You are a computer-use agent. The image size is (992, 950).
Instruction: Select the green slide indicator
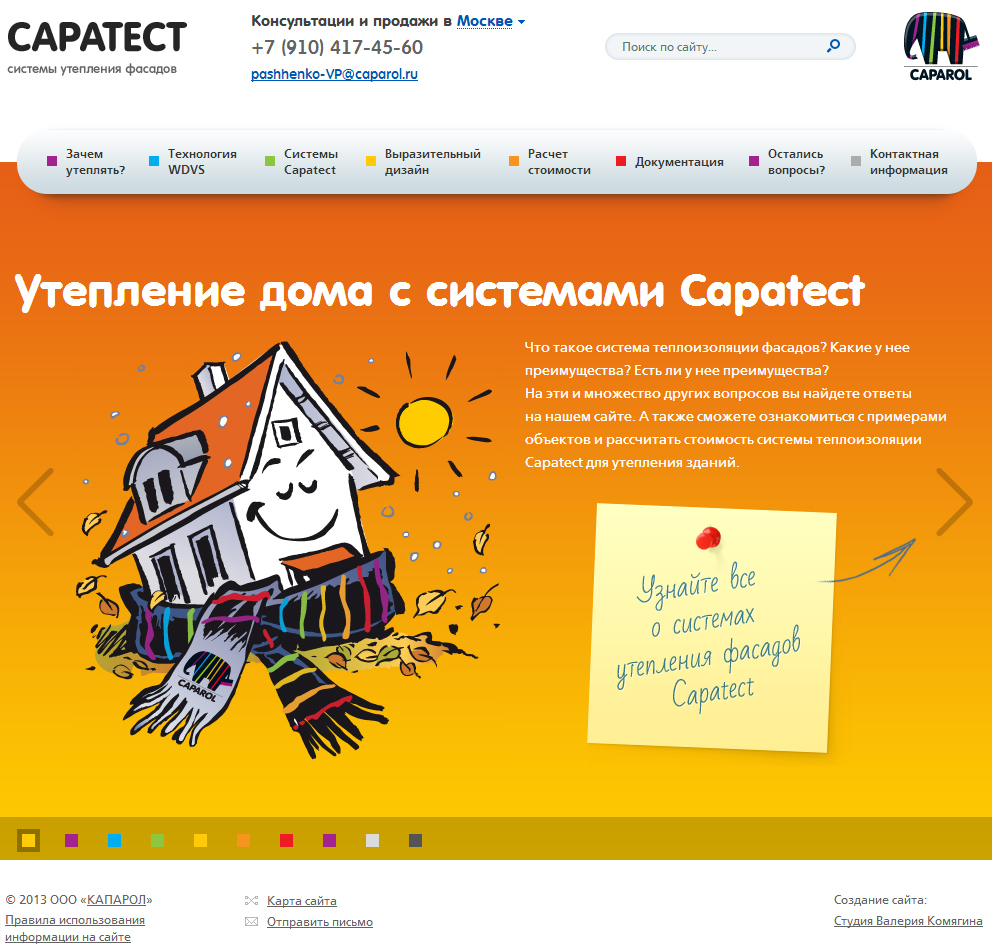pyautogui.click(x=158, y=840)
